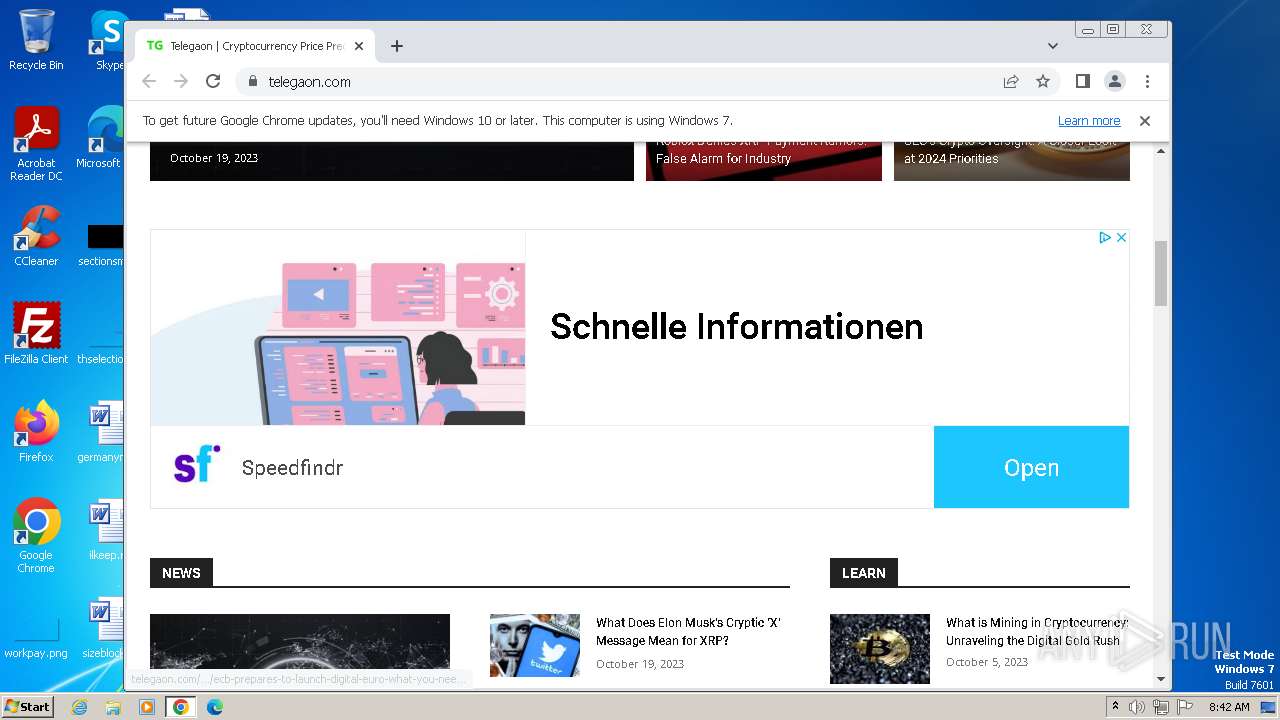Open Chrome three-dot menu
Viewport: 1280px width, 720px height.
1147,81
